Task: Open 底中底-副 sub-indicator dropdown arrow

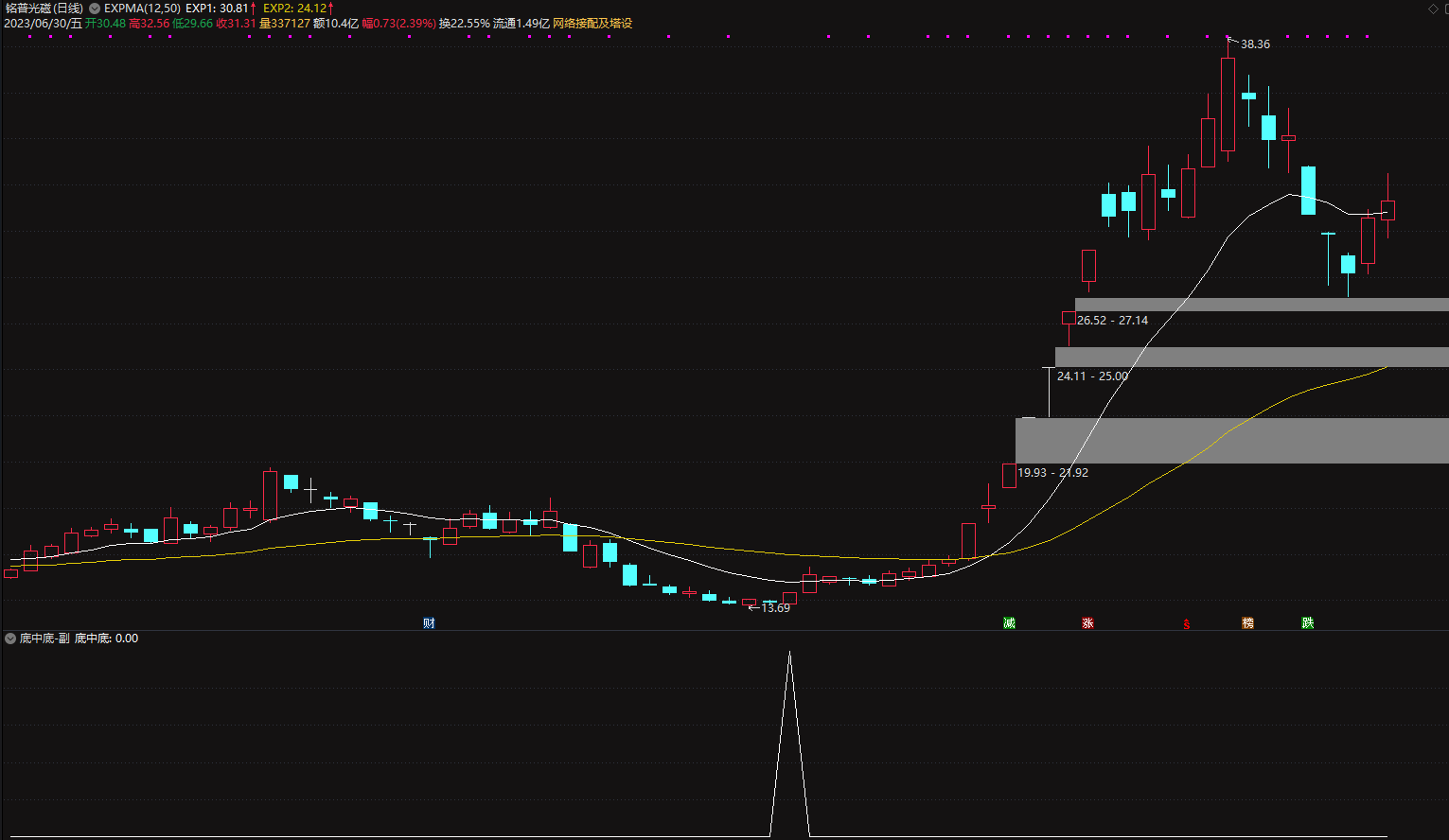Action: [x=10, y=639]
